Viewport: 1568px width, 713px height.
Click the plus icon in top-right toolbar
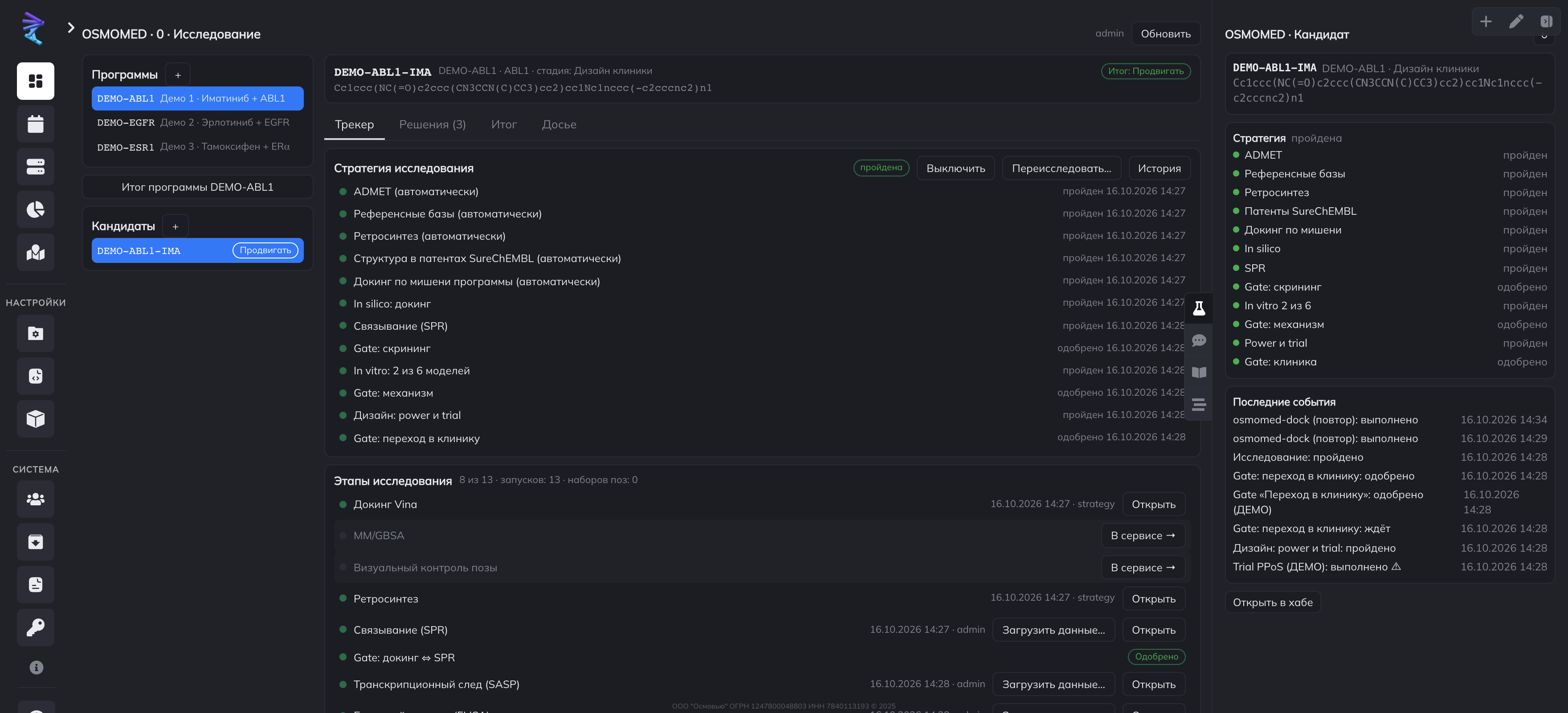1486,21
